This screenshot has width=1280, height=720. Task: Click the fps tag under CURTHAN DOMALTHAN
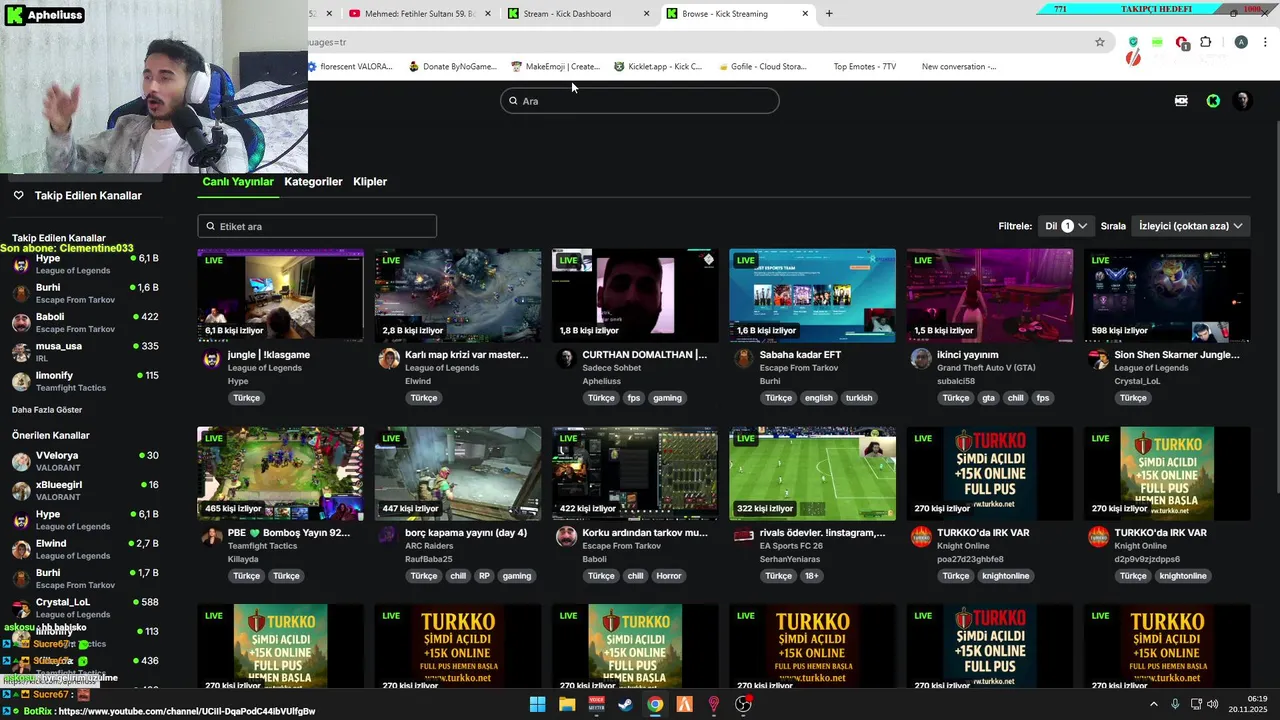634,398
